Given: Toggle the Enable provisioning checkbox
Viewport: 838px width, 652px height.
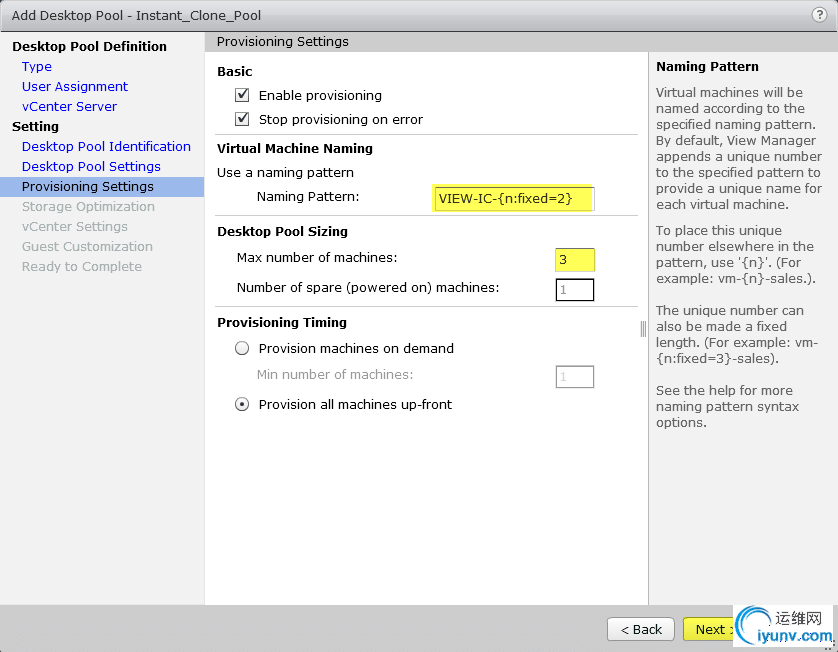Looking at the screenshot, I should tap(242, 95).
